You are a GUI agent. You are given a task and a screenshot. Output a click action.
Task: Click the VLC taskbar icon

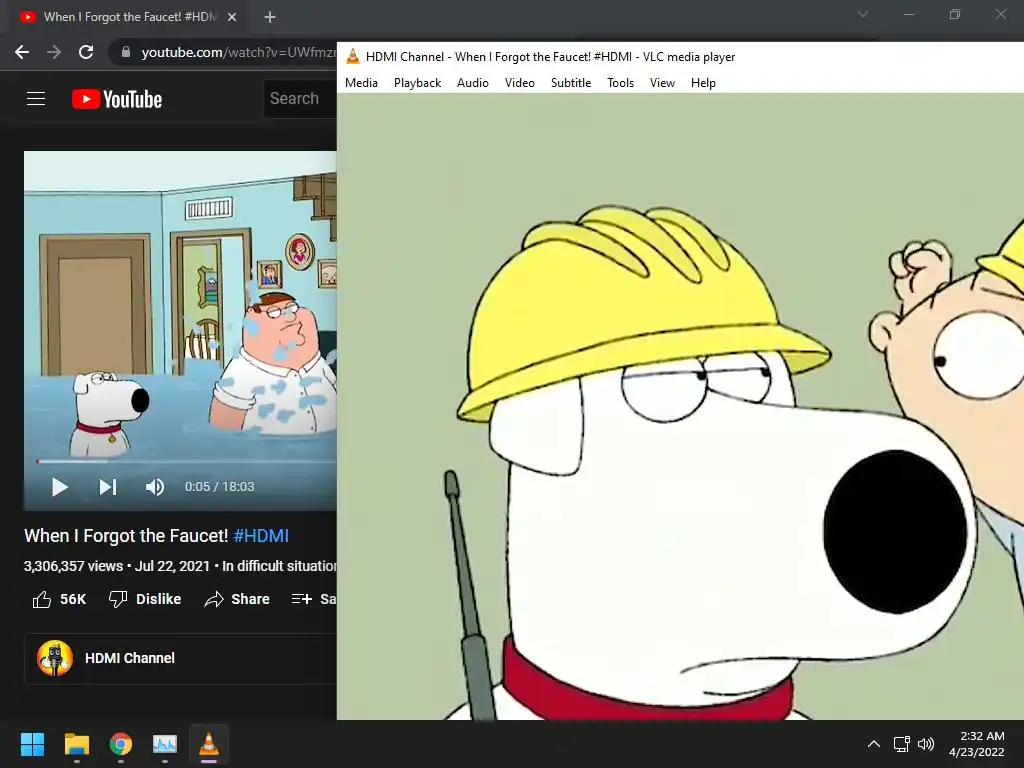(x=209, y=744)
